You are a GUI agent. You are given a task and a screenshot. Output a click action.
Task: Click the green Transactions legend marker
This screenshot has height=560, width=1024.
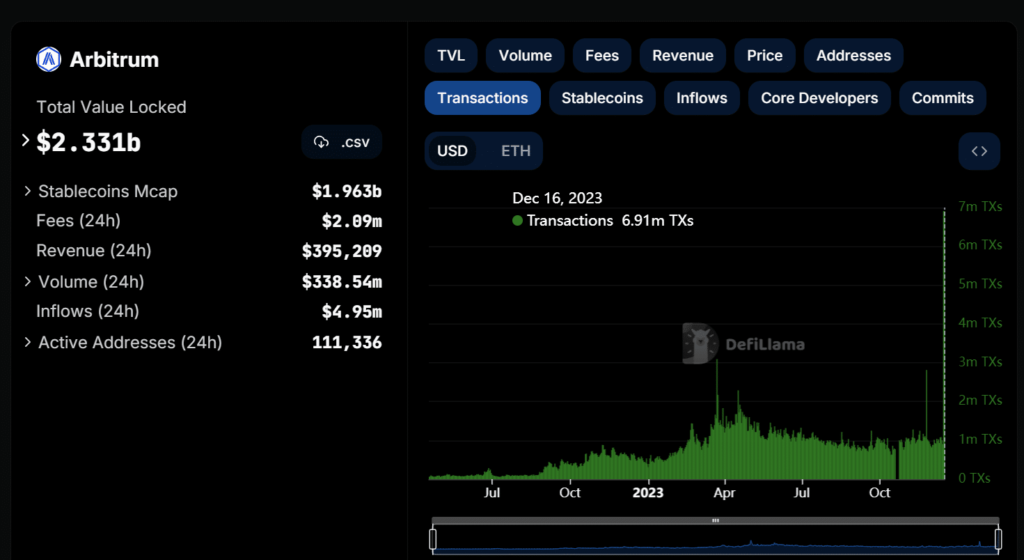click(517, 221)
